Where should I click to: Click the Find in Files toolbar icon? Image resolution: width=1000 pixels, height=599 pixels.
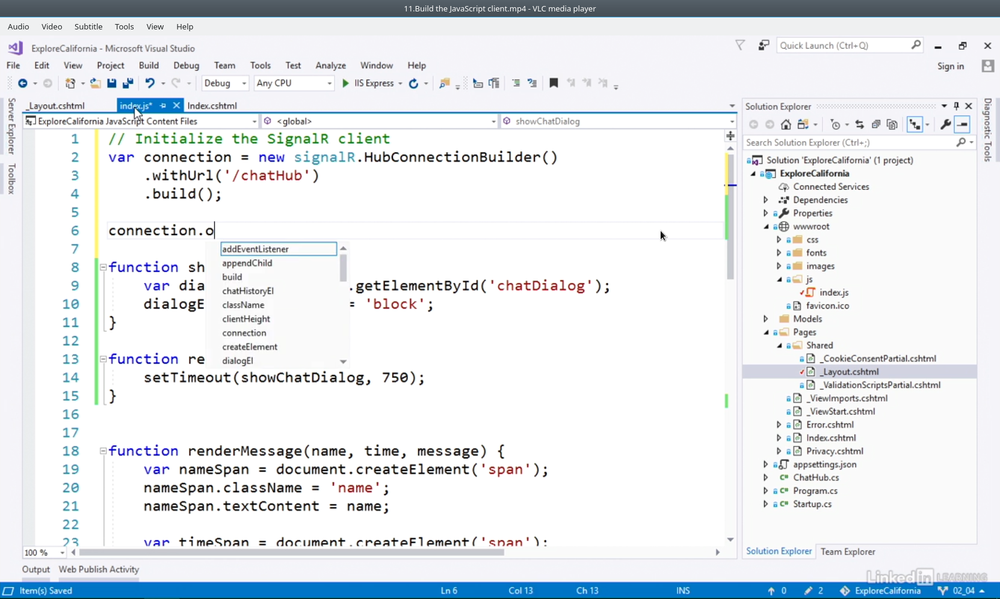pyautogui.click(x=445, y=84)
